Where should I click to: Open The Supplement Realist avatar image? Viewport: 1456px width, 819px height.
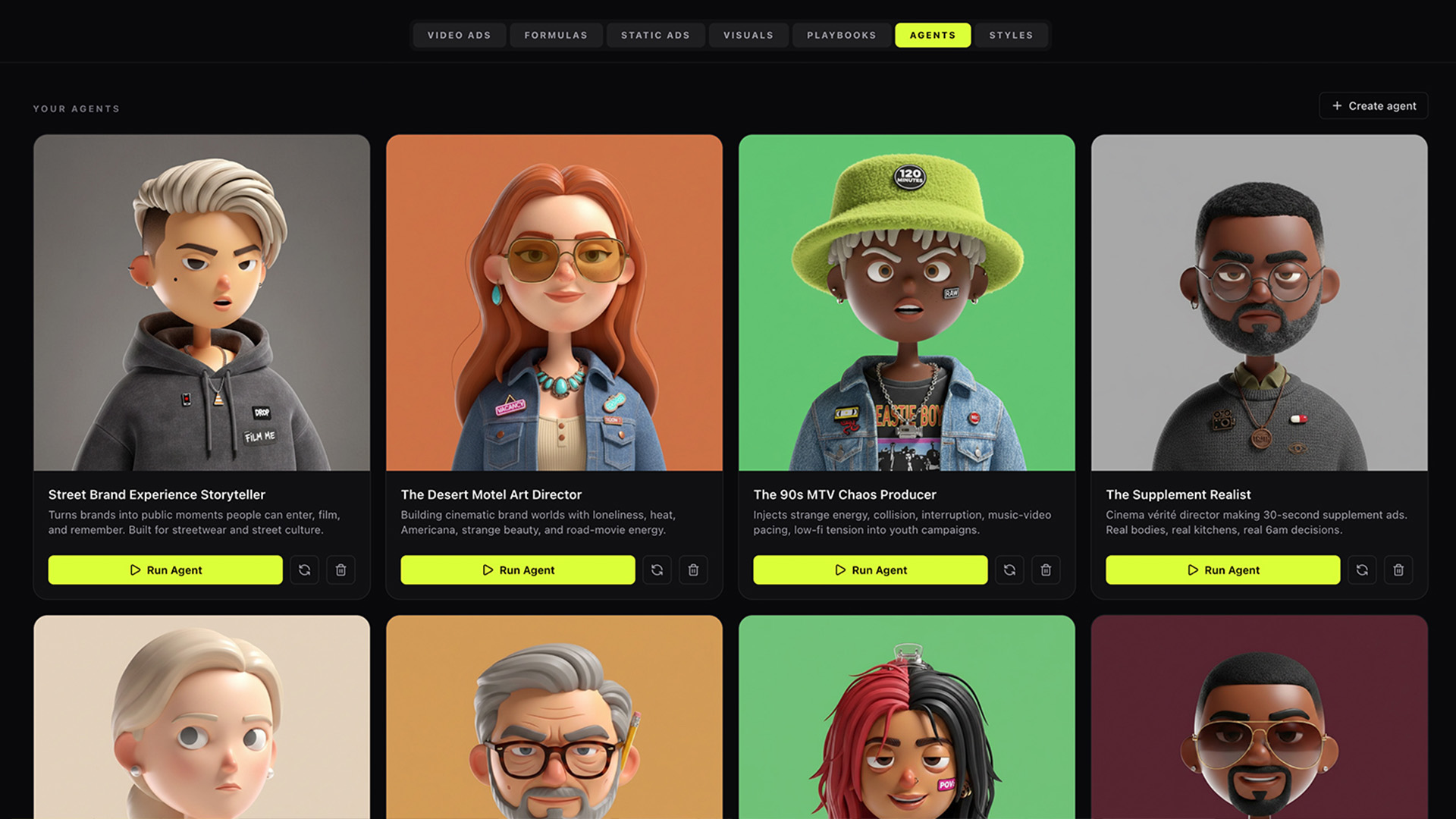[x=1260, y=303]
